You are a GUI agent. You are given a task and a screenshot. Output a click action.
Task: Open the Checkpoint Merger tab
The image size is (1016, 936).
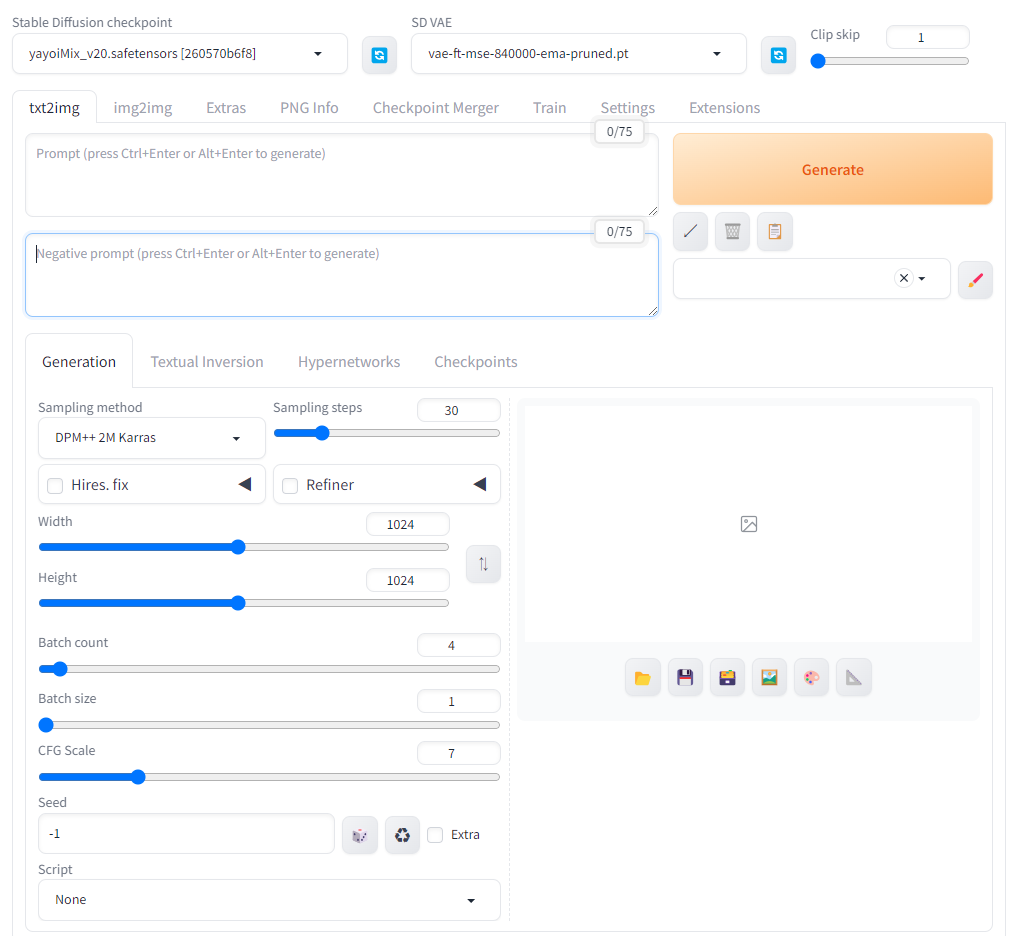click(x=435, y=108)
